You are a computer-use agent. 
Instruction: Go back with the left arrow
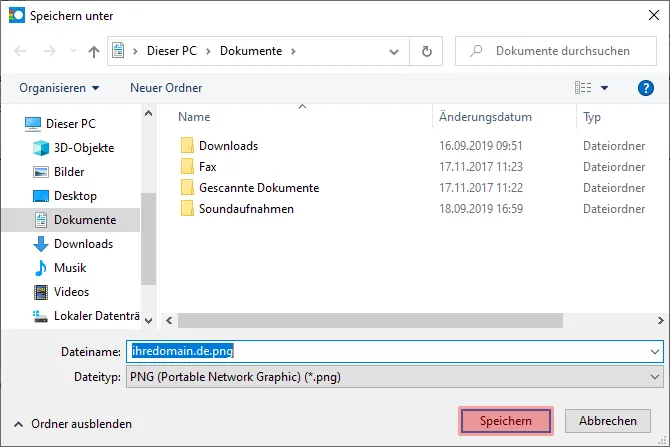20,51
